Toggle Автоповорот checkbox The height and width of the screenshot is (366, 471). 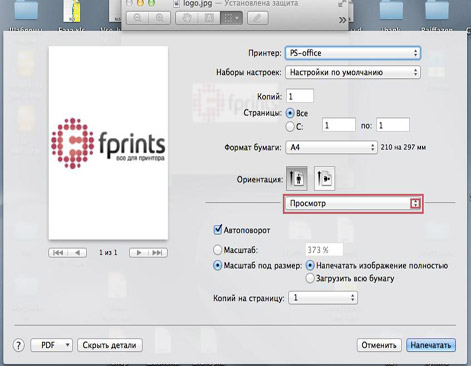point(217,230)
